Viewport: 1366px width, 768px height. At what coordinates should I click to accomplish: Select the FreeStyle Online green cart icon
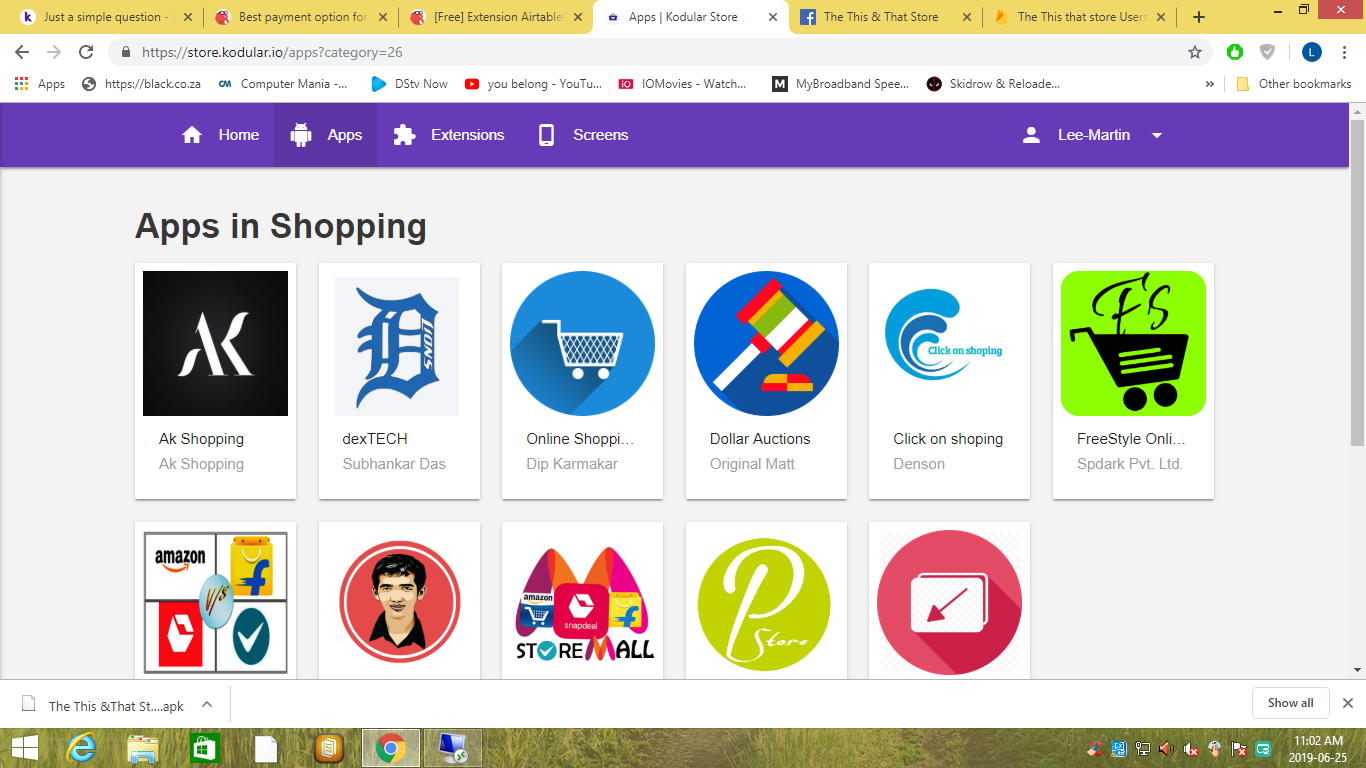1133,343
